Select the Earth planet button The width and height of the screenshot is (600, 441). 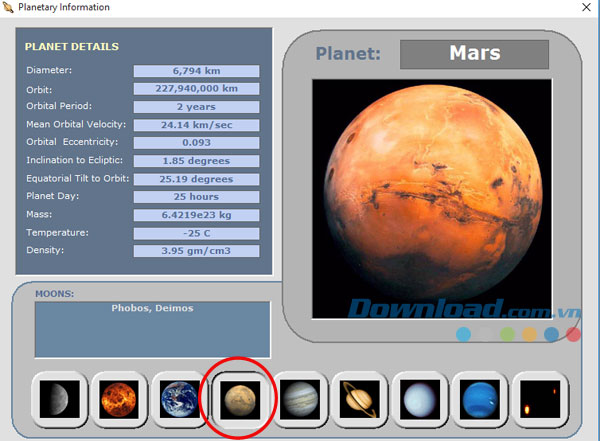tap(179, 399)
